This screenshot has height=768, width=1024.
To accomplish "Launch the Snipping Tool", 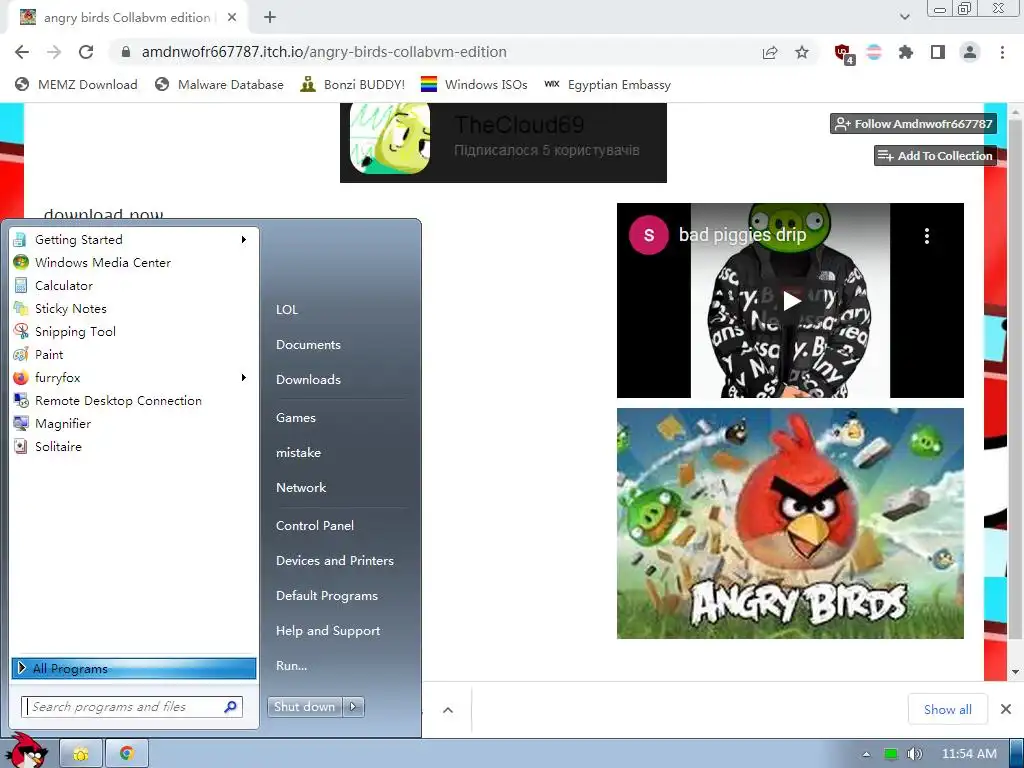I will click(134, 332).
